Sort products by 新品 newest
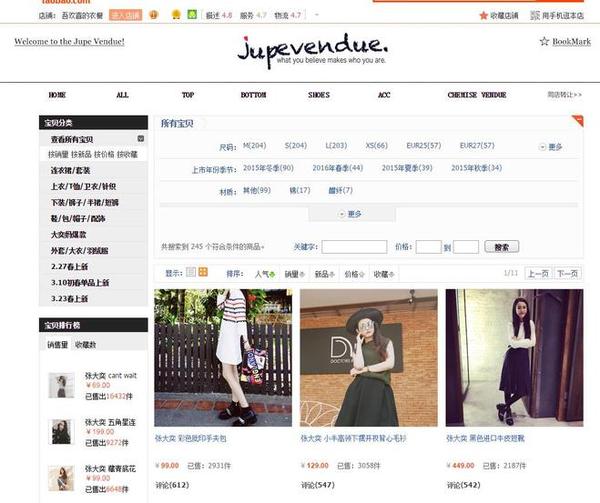The width and height of the screenshot is (600, 503). 324,274
